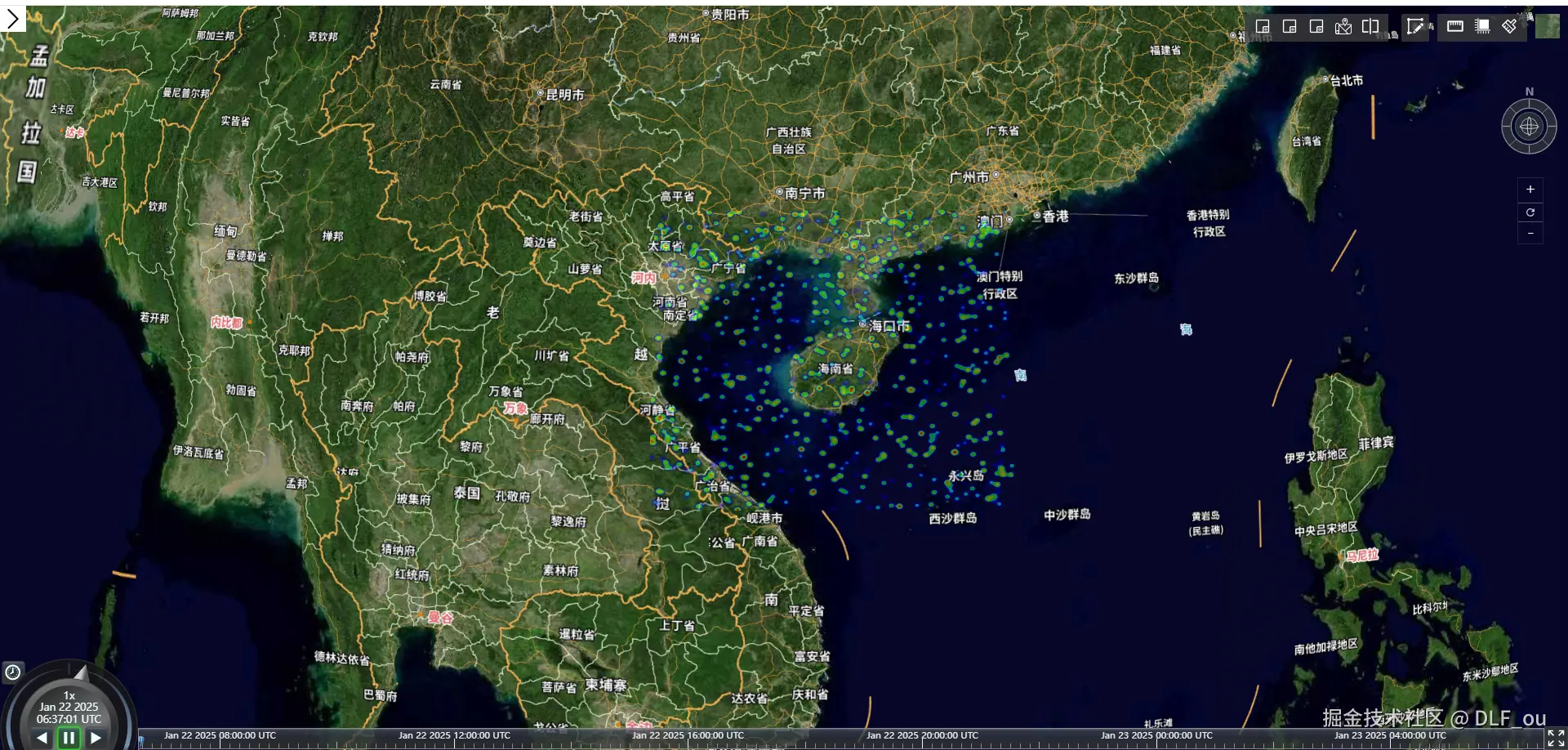This screenshot has height=750, width=1568.
Task: Click the 永兴岛 island label
Action: (x=966, y=475)
